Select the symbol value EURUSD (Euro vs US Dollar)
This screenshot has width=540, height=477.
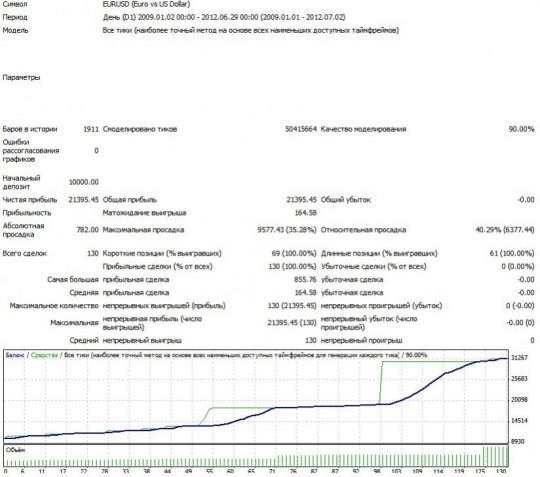pyautogui.click(x=146, y=4)
